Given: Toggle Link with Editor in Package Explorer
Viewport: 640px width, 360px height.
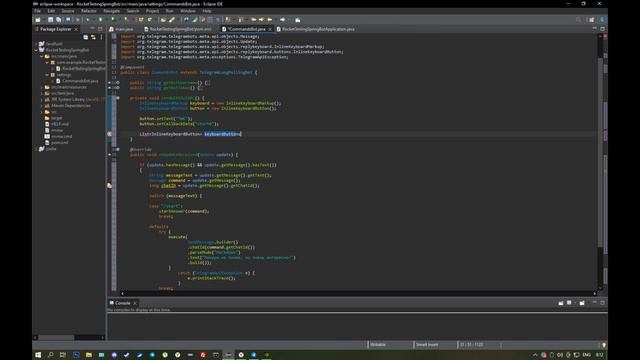Looking at the screenshot, I should tap(93, 37).
